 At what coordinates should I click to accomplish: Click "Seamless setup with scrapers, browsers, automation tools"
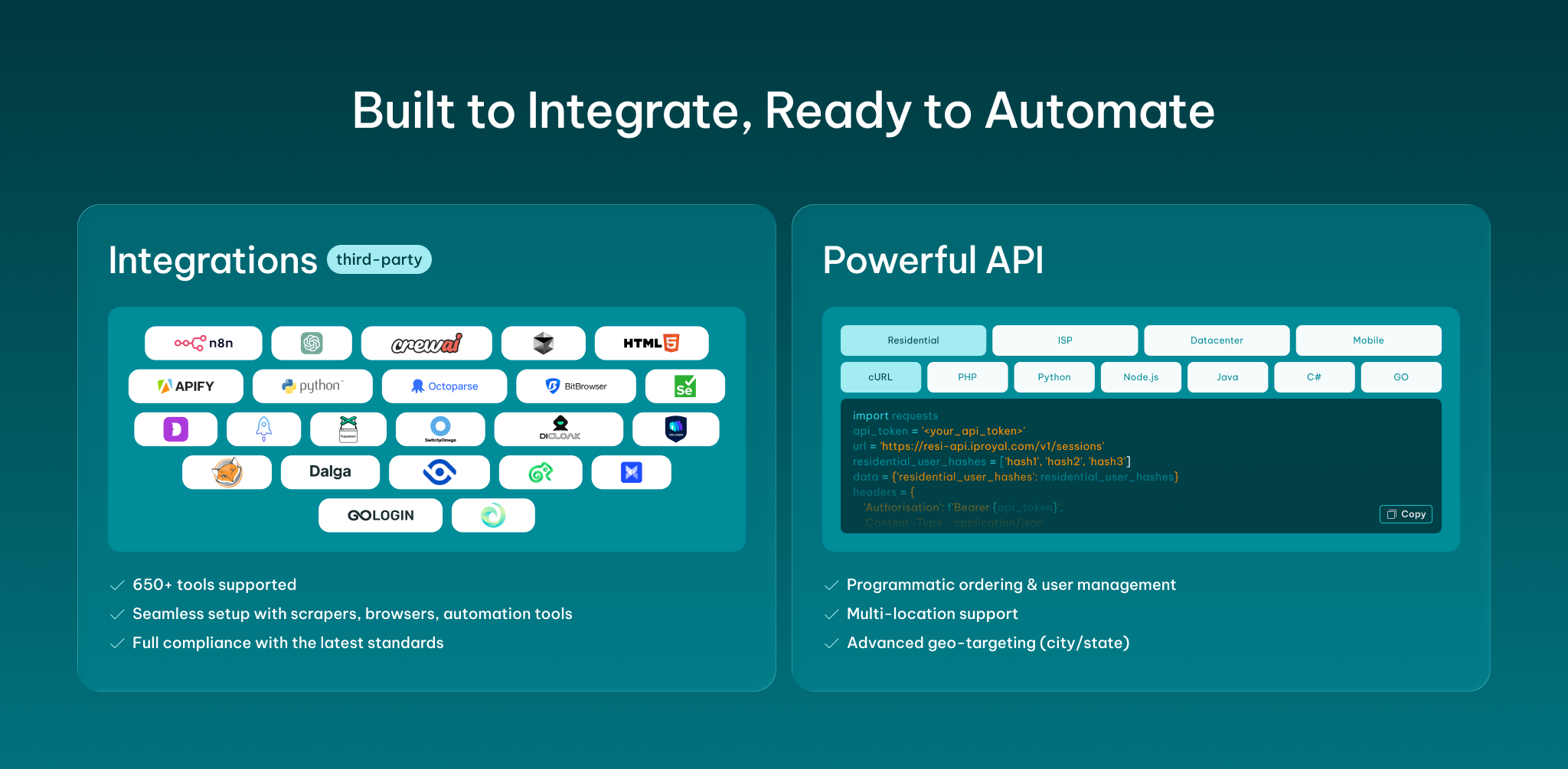tap(352, 614)
